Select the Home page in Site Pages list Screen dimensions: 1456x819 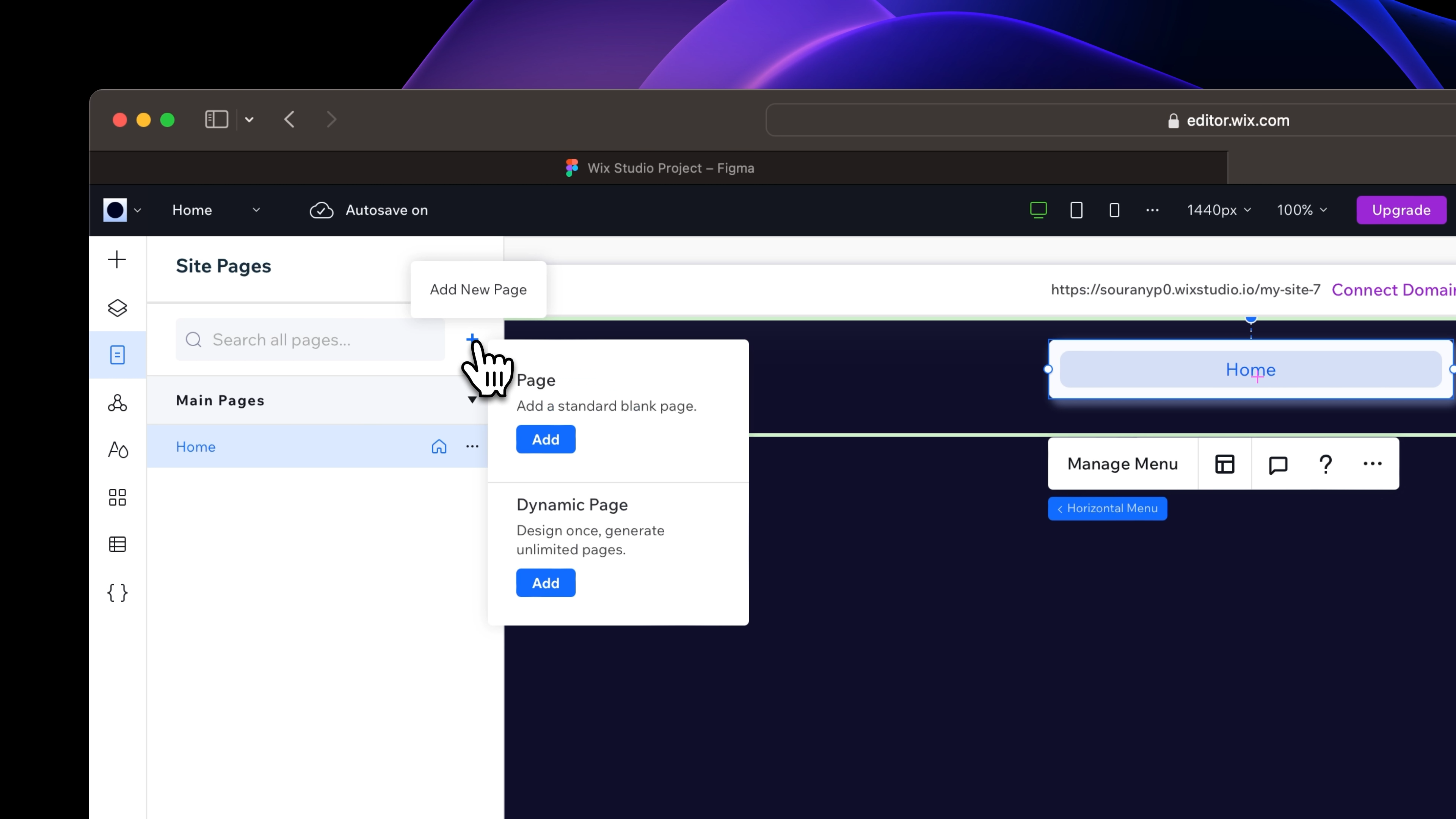196,447
